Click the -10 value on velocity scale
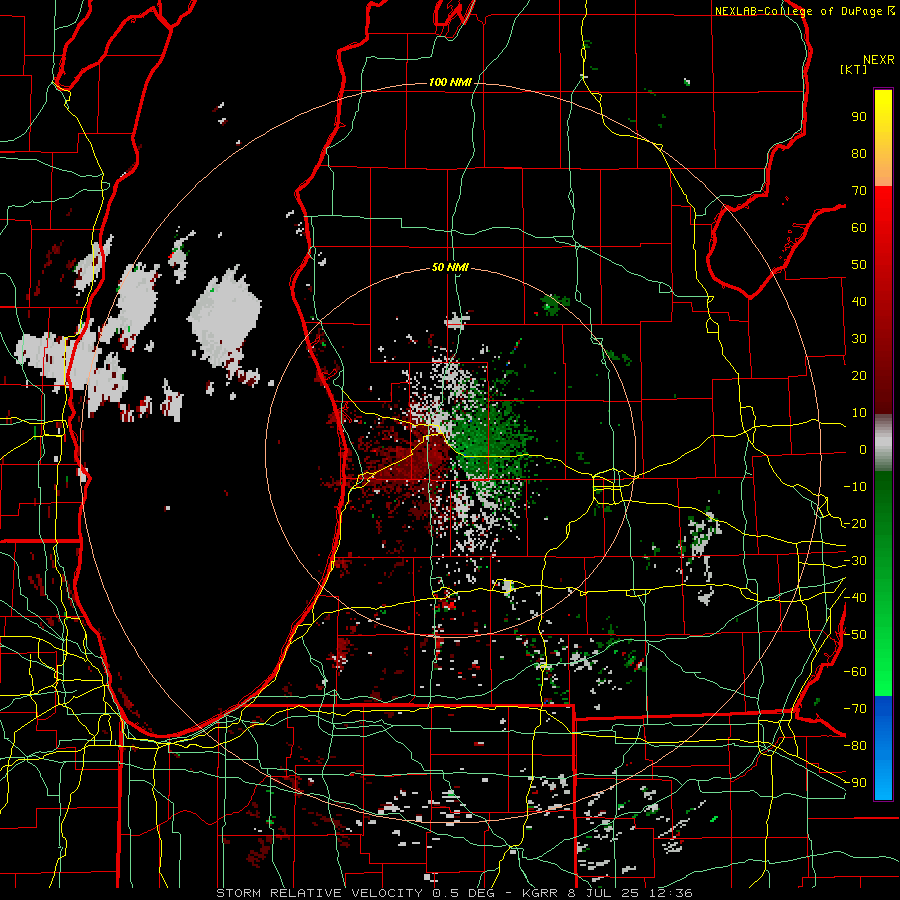 (855, 487)
